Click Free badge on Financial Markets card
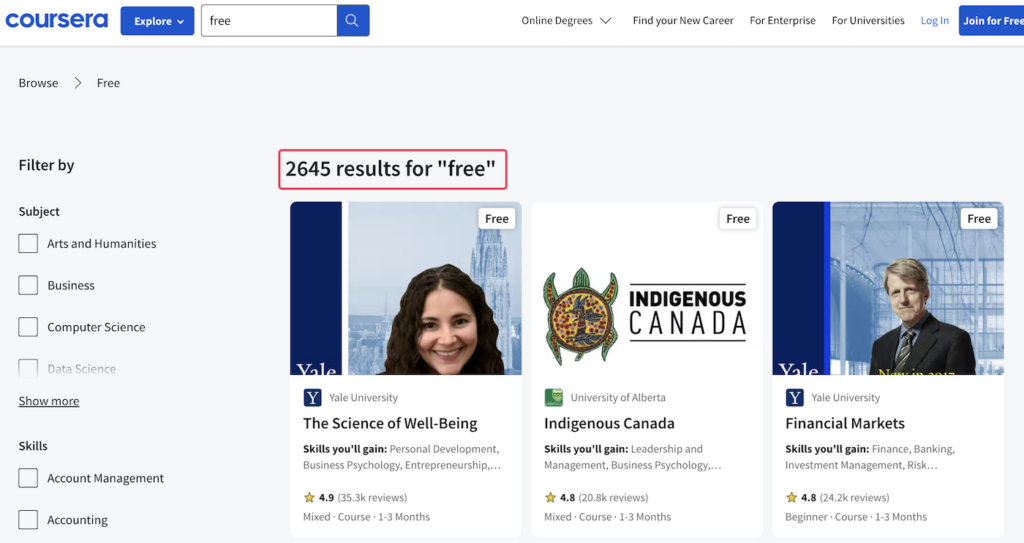 (x=979, y=219)
